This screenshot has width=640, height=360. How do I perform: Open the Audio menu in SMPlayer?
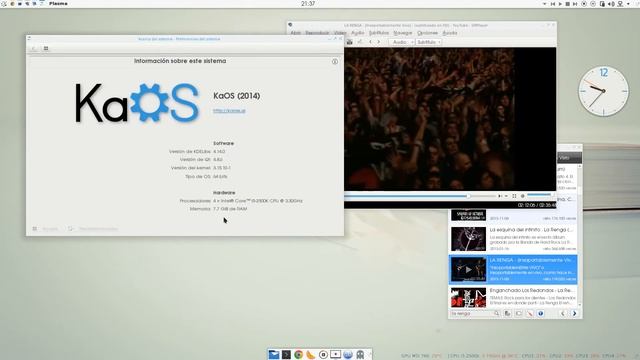point(358,33)
